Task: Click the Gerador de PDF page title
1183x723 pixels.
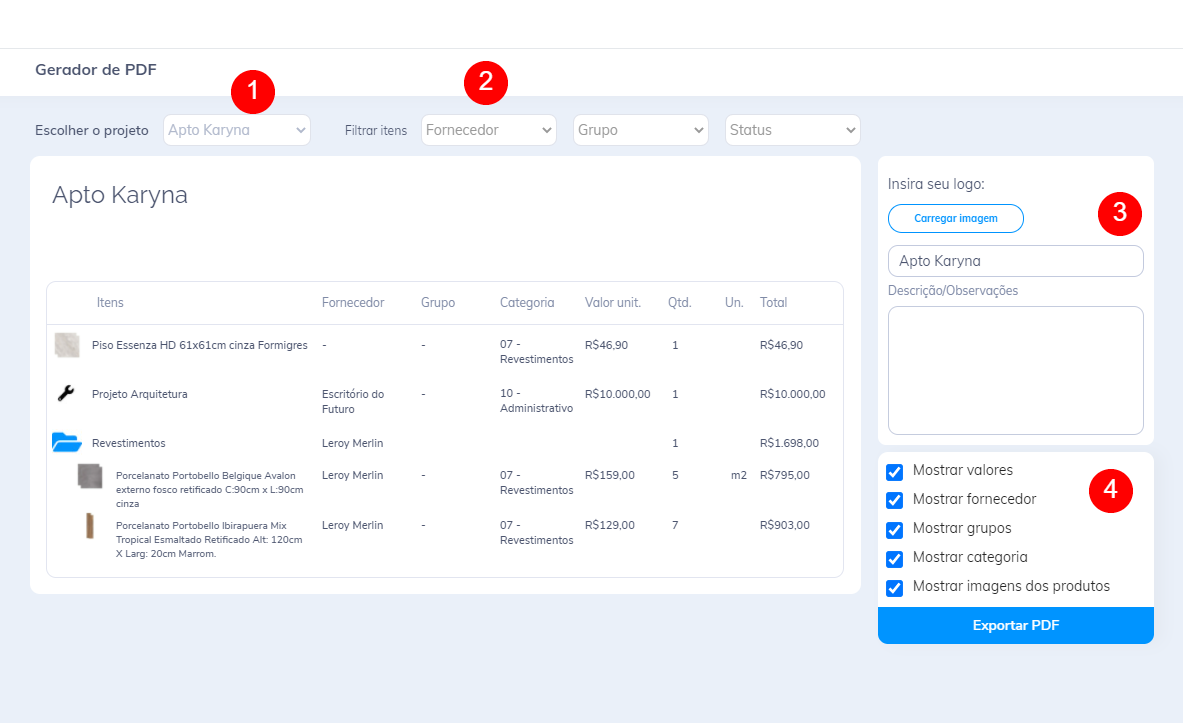Action: click(96, 69)
